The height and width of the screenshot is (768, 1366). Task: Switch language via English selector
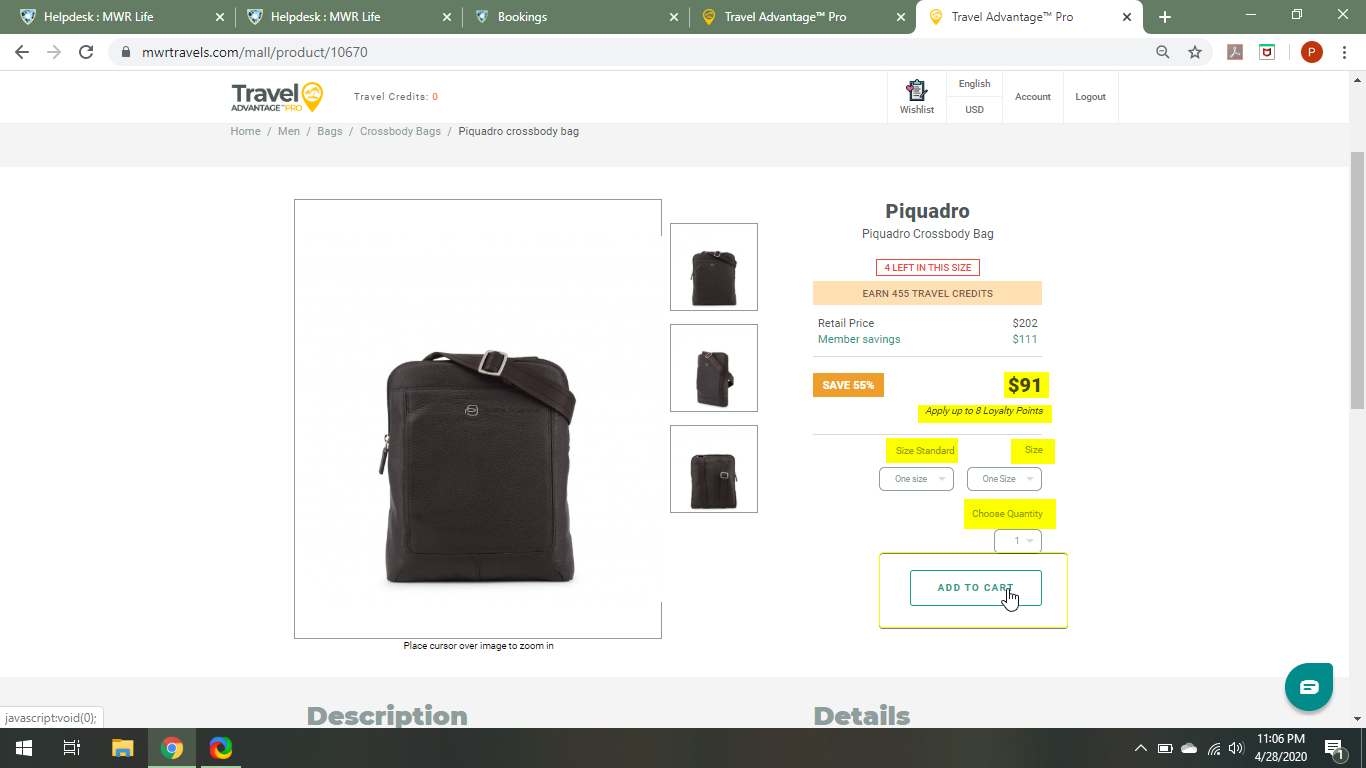click(x=974, y=84)
